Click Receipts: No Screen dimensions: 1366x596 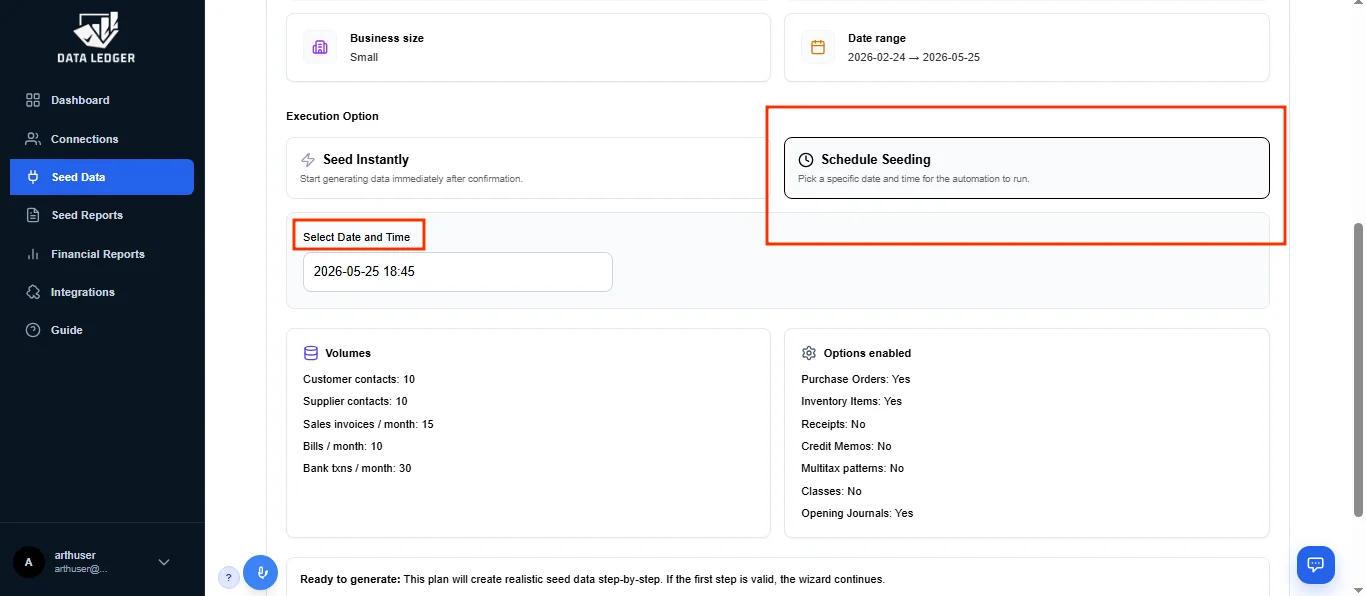(834, 424)
